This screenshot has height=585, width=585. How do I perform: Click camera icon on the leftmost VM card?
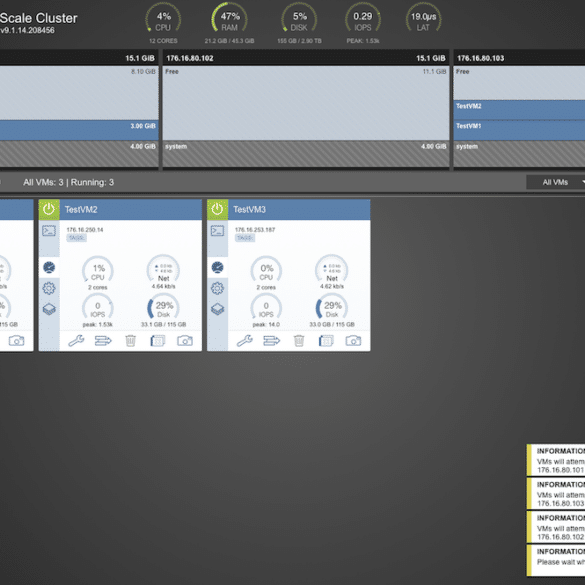tap(16, 341)
